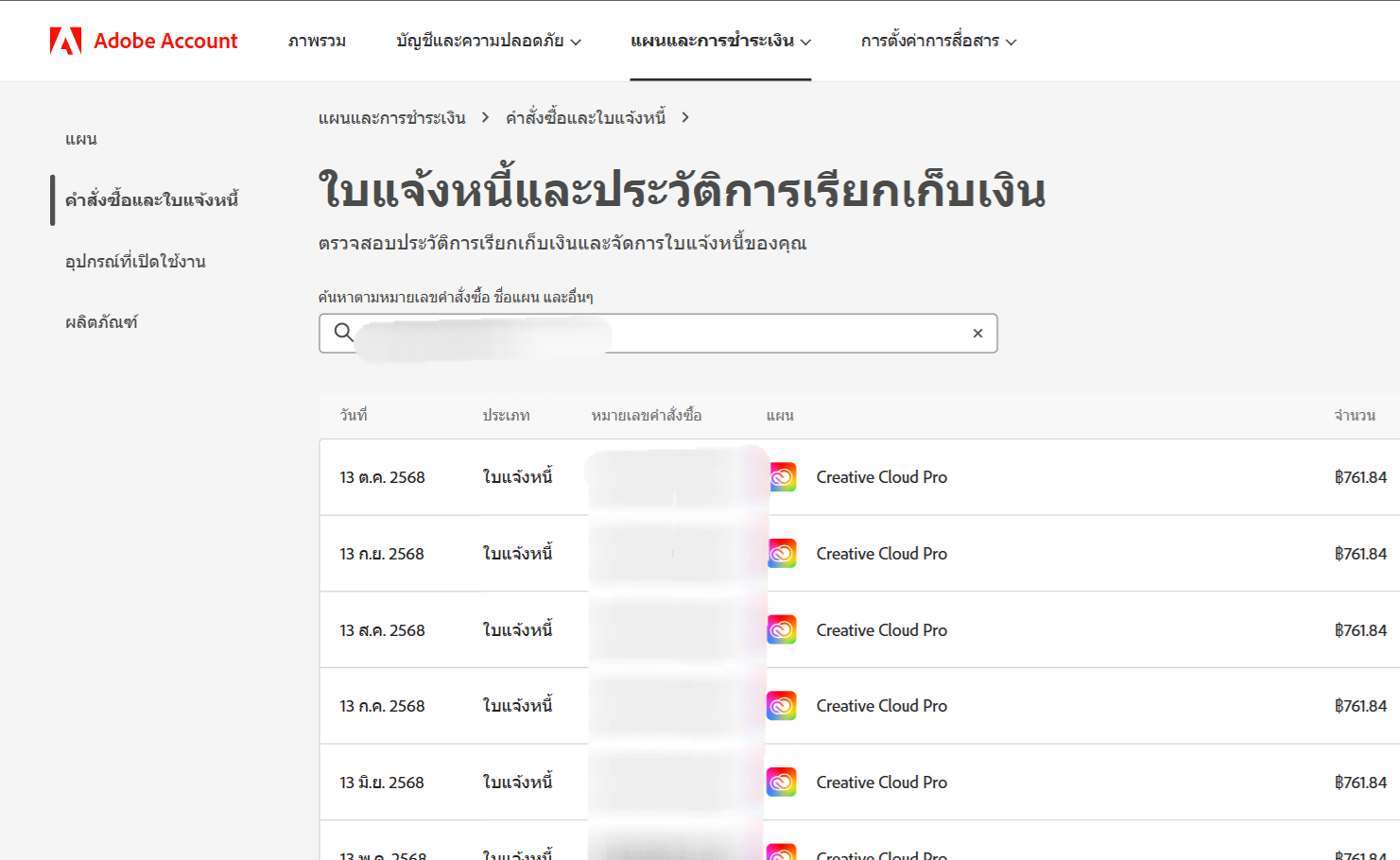Click the date 13 ต.ค. 2568
The width and height of the screenshot is (1400, 860).
(x=382, y=477)
